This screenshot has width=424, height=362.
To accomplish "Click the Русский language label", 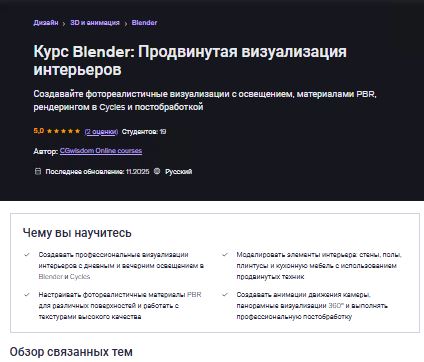I will click(x=179, y=172).
